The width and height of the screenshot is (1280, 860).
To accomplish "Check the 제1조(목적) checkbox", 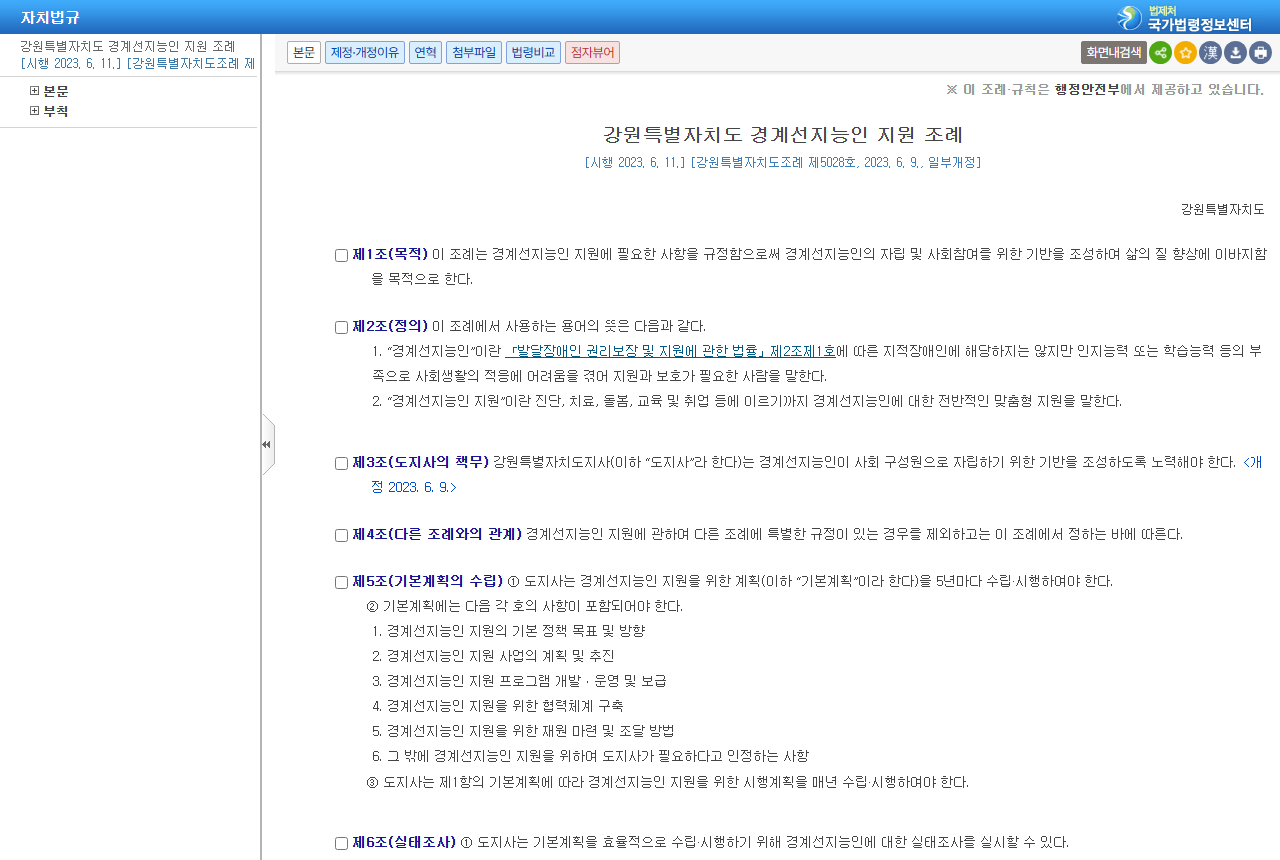I will 341,255.
